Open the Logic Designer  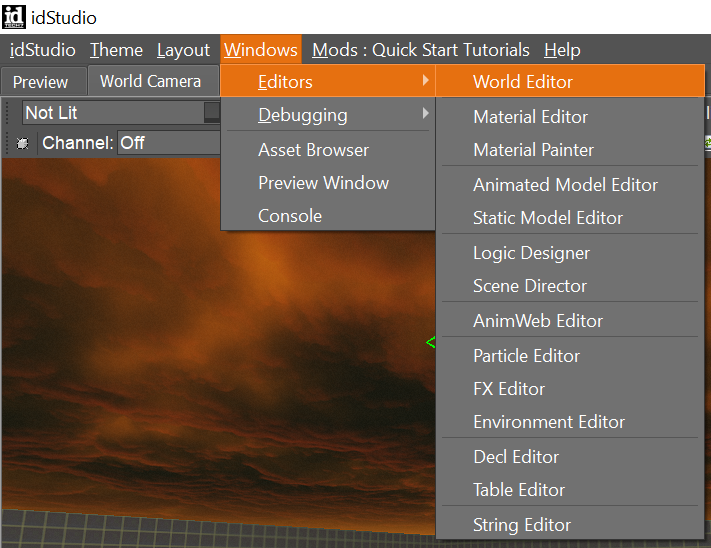coord(570,253)
